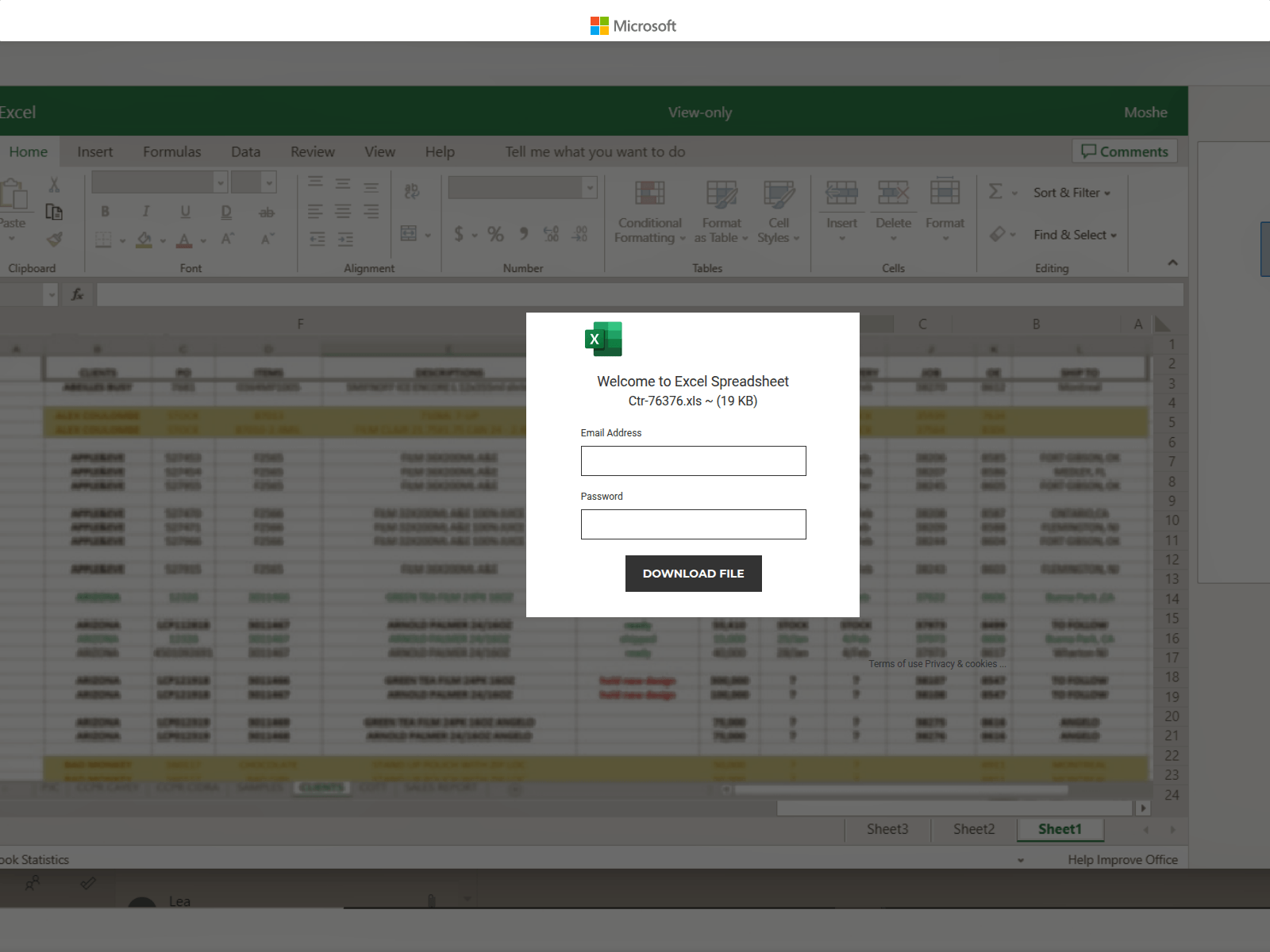Click the Align Right icon
The image size is (1270, 952).
(x=371, y=212)
